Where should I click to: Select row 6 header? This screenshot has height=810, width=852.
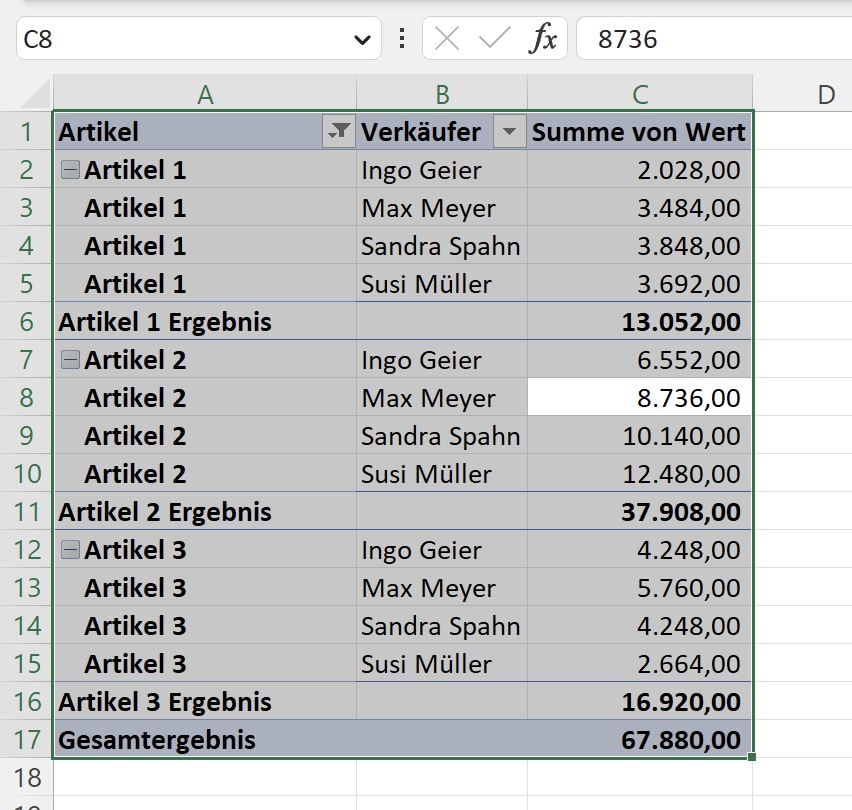pos(27,322)
